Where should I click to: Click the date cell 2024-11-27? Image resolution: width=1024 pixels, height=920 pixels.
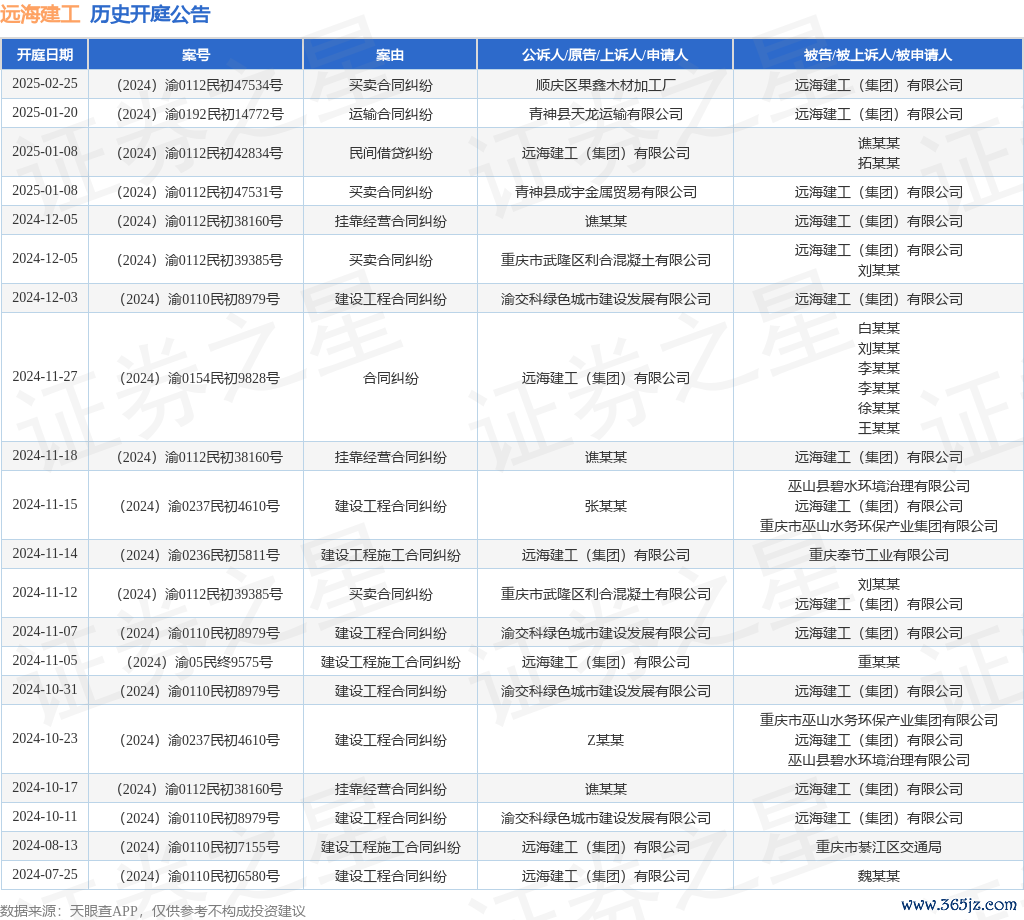[44, 377]
